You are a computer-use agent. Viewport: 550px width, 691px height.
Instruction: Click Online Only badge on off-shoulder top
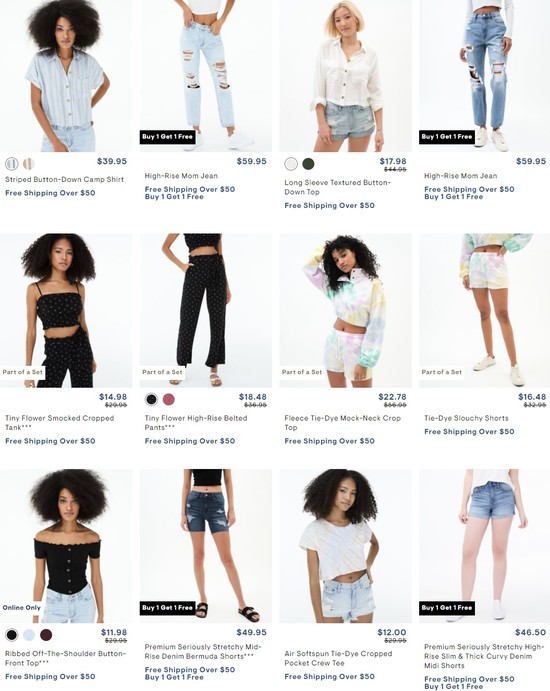click(22, 607)
